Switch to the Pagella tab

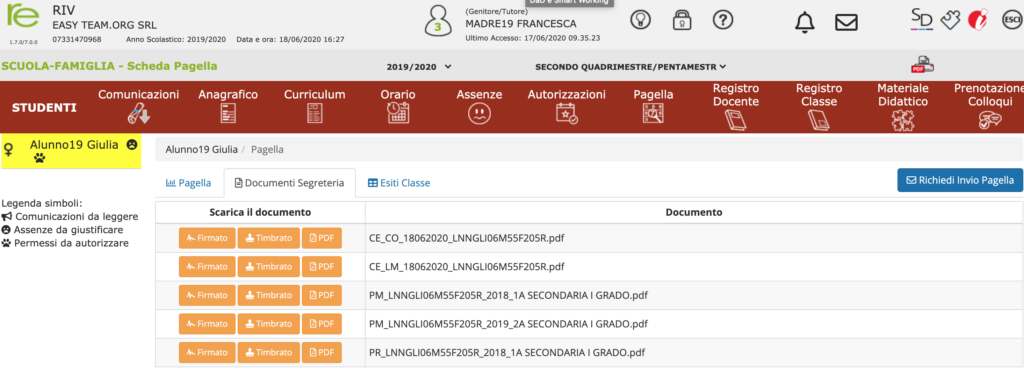pyautogui.click(x=189, y=183)
